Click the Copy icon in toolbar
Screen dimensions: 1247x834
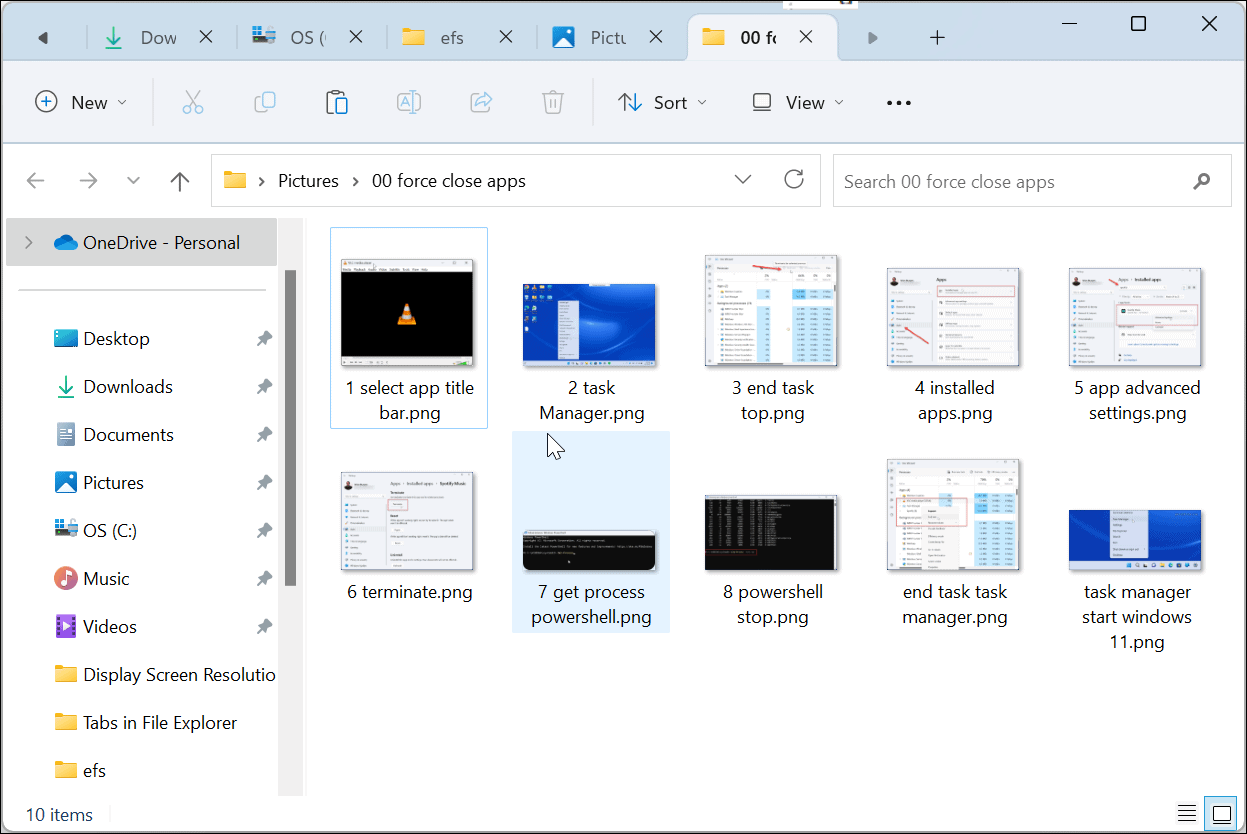(x=265, y=102)
